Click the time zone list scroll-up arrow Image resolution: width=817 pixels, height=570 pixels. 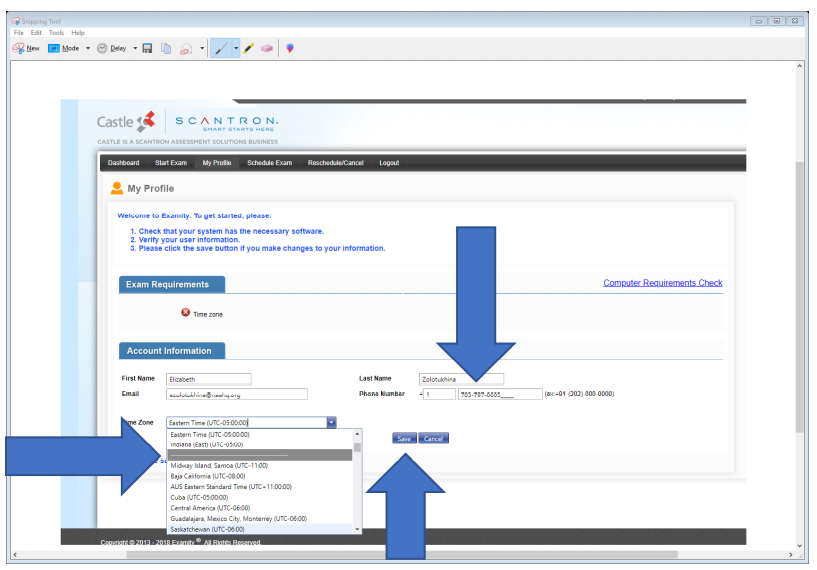357,434
